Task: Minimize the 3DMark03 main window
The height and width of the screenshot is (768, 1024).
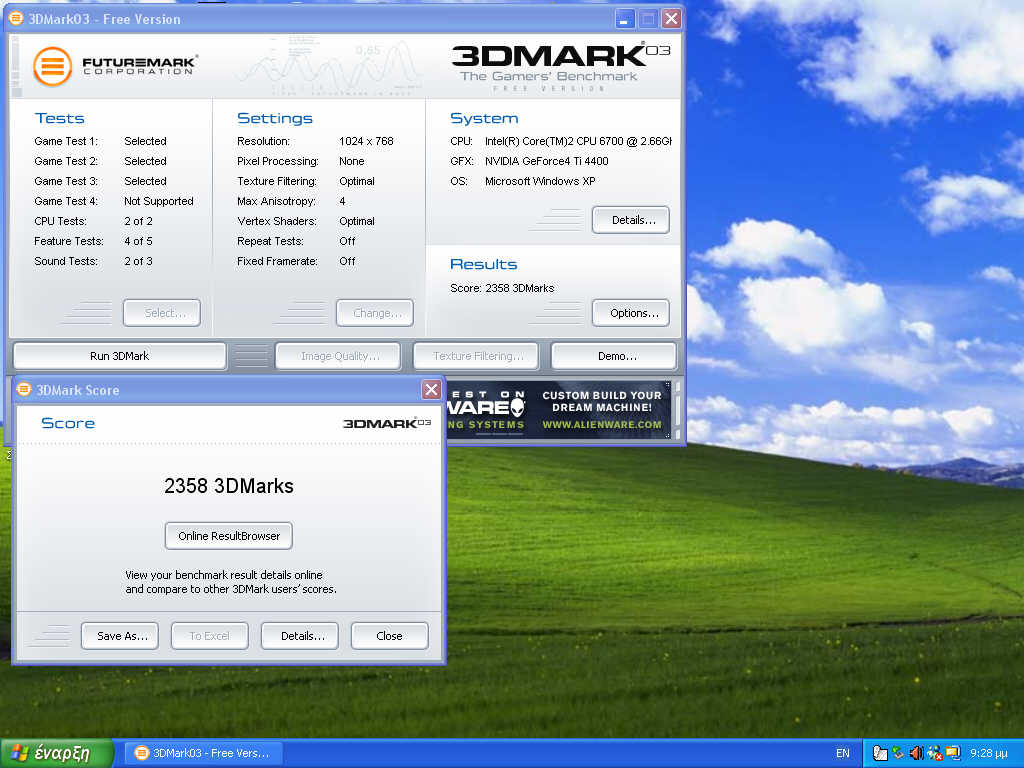Action: tap(625, 19)
